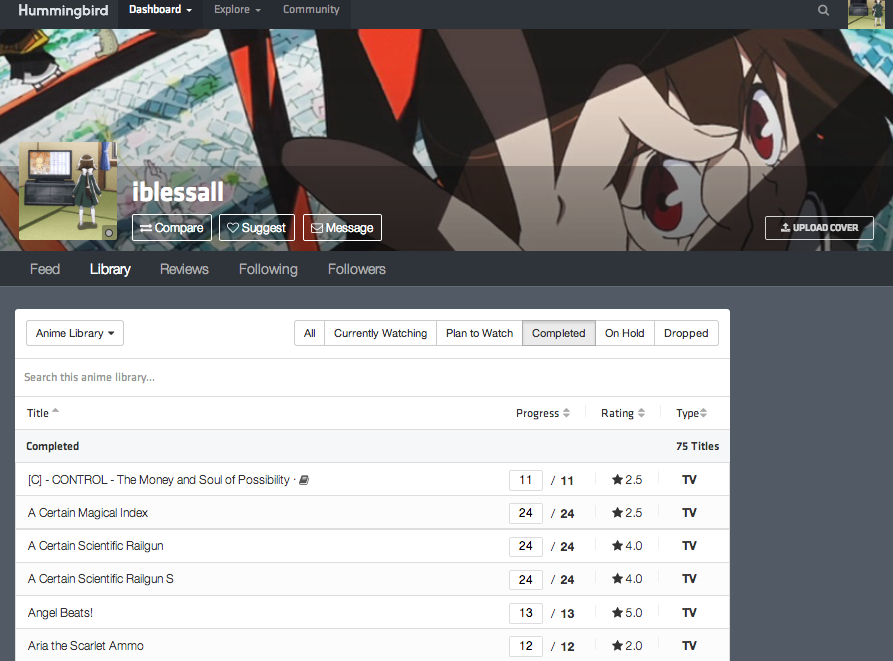Click the sort arrow beside Title column
Screen dimensions: 893x661
point(56,412)
